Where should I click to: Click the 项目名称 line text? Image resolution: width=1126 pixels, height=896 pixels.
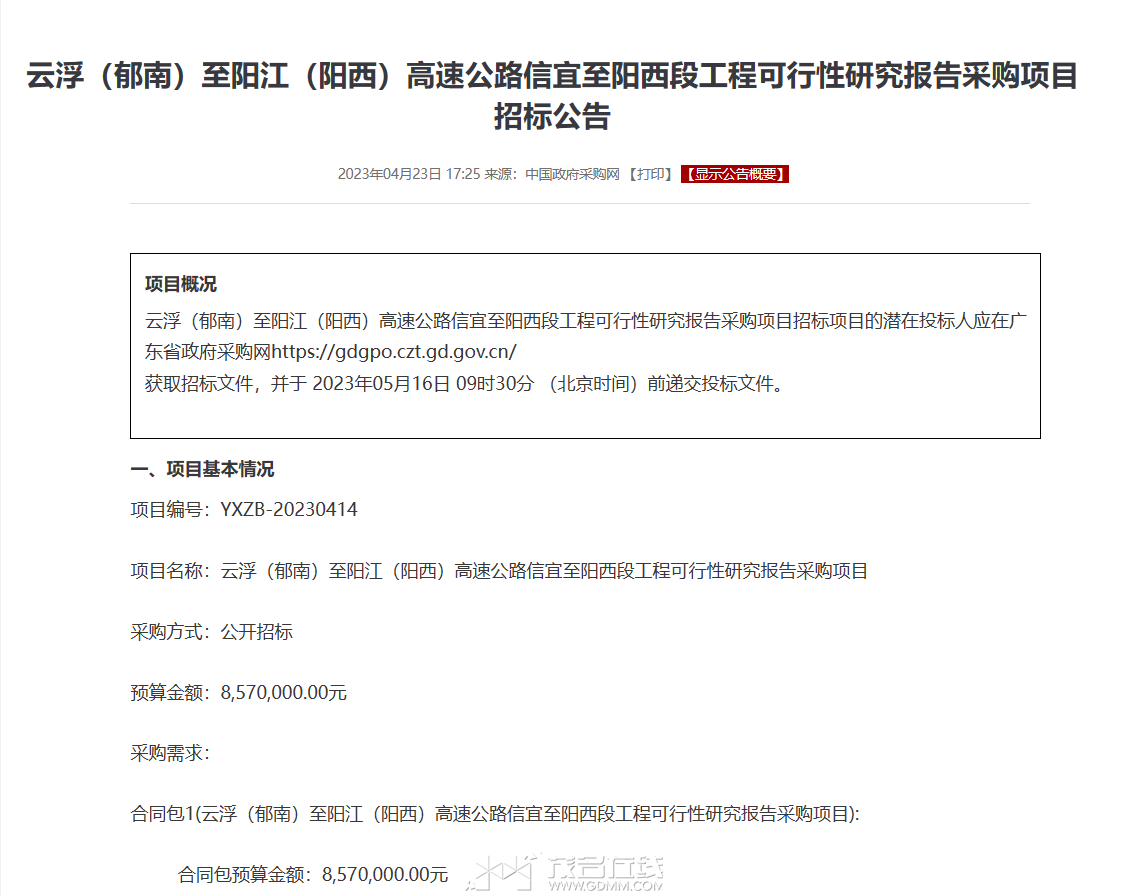pos(499,571)
